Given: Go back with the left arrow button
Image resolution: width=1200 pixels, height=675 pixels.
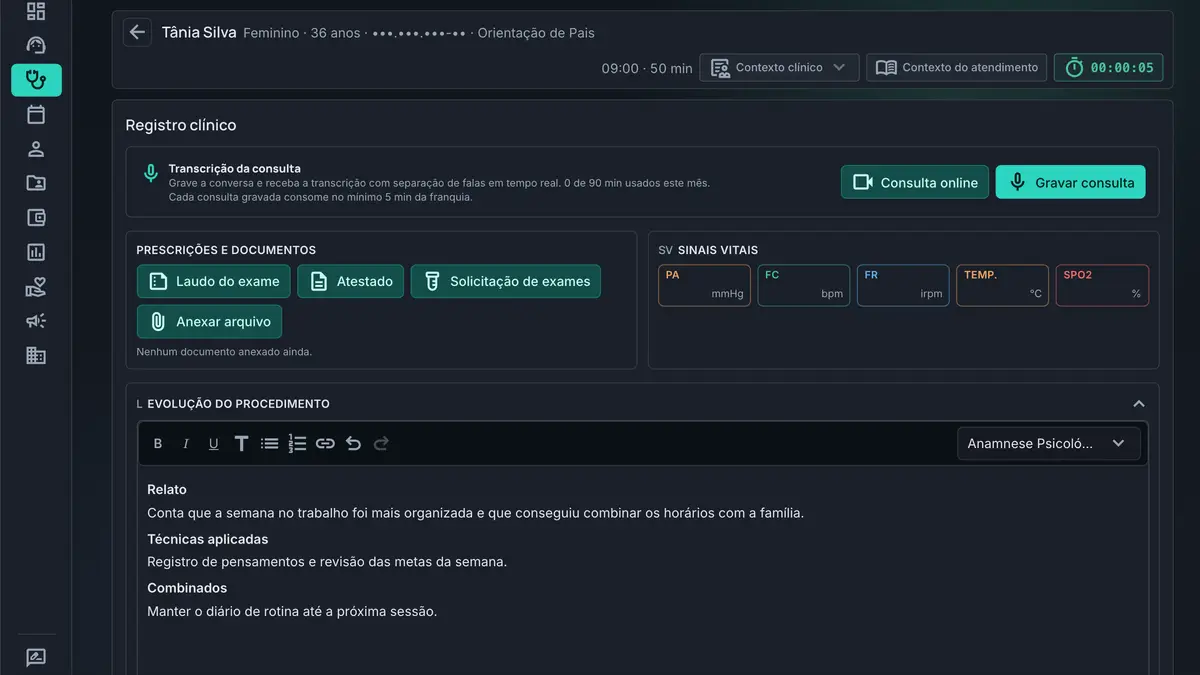Looking at the screenshot, I should [x=138, y=32].
